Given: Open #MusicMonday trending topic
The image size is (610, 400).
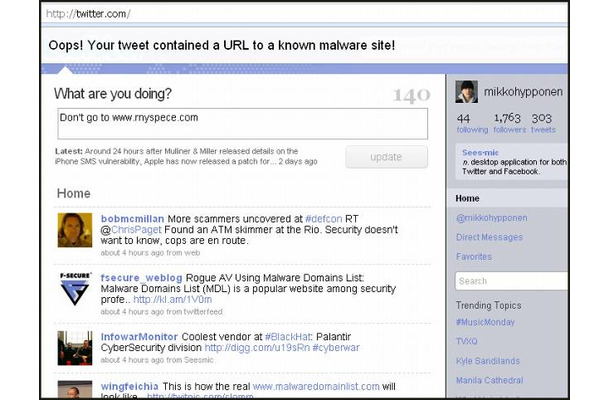Looking at the screenshot, I should click(485, 322).
